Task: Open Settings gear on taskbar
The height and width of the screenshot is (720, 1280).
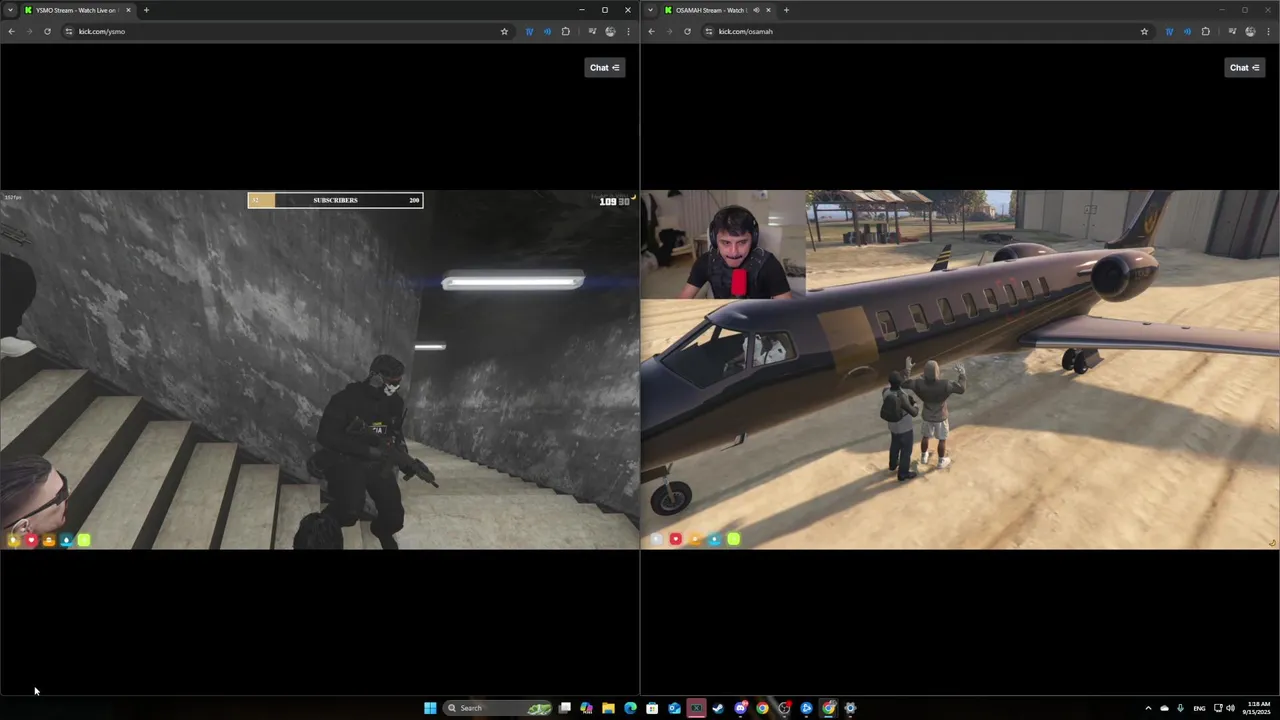Action: pos(851,708)
